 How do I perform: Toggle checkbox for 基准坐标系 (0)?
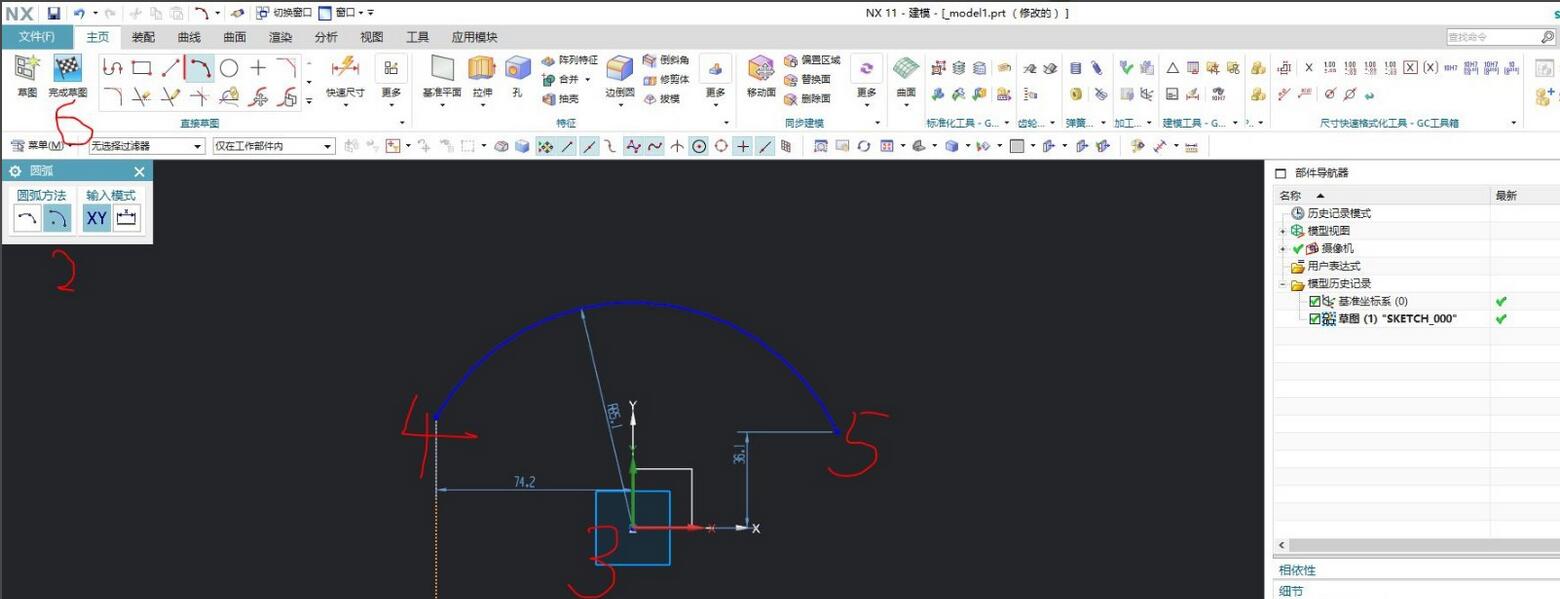(x=1315, y=301)
